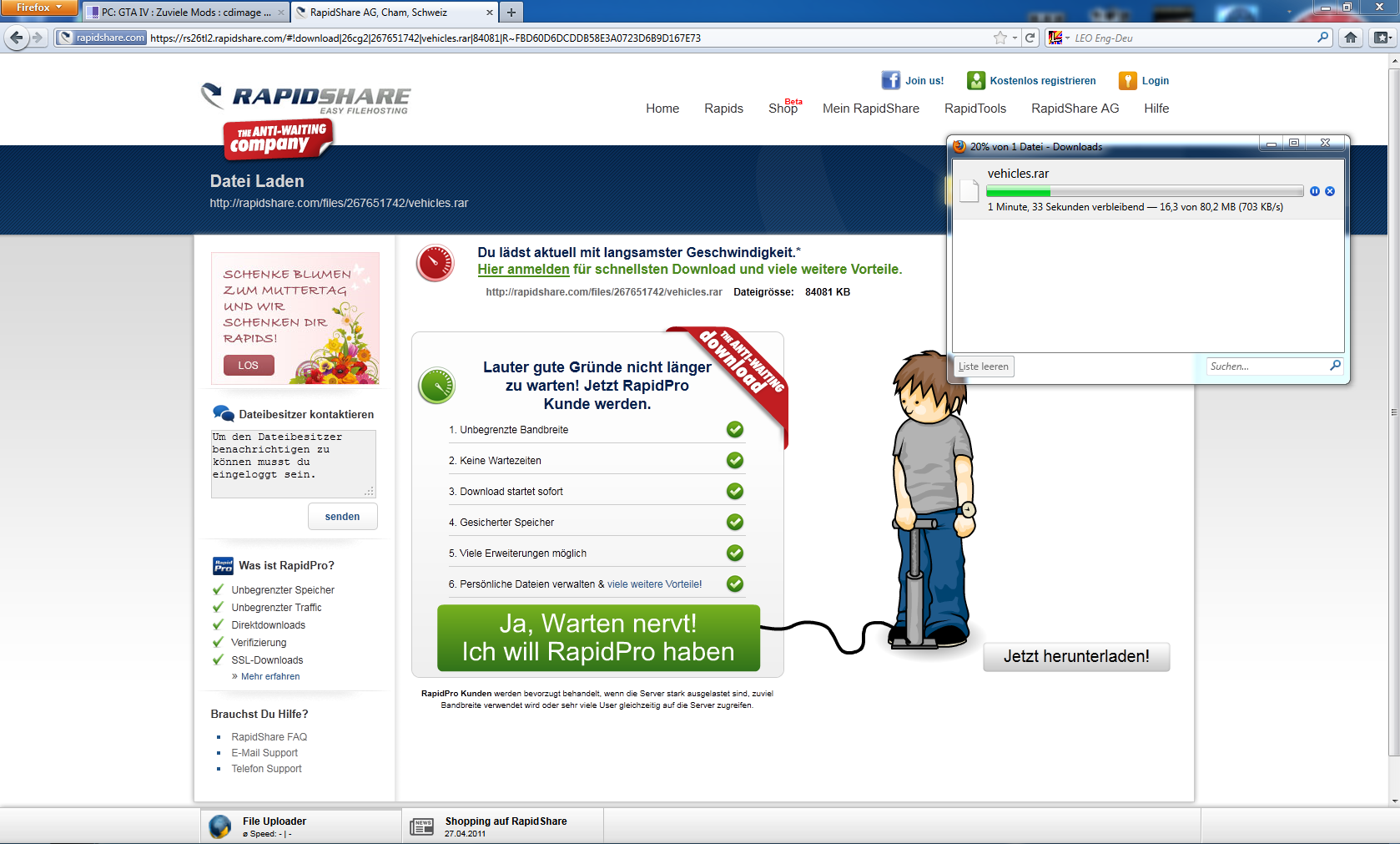Viewport: 1400px width, 844px height.
Task: Close the PC: GTA IV tab
Action: [281, 13]
